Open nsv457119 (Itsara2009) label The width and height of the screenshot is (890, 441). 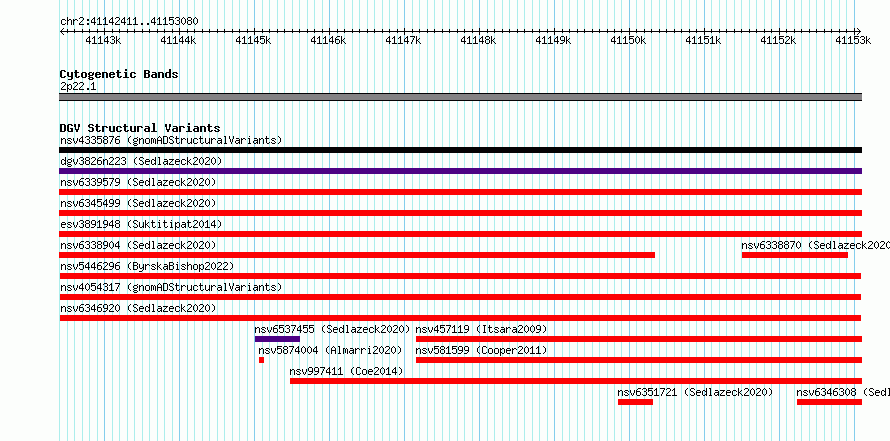coord(481,329)
